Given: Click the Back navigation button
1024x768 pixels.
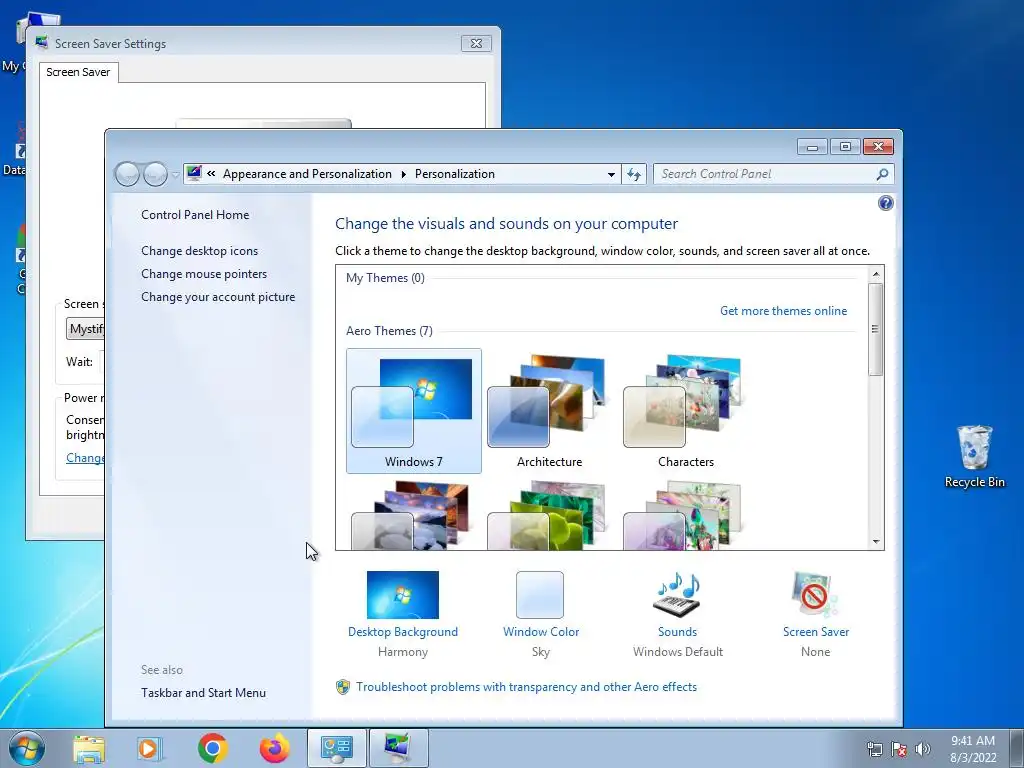Looking at the screenshot, I should [x=127, y=174].
